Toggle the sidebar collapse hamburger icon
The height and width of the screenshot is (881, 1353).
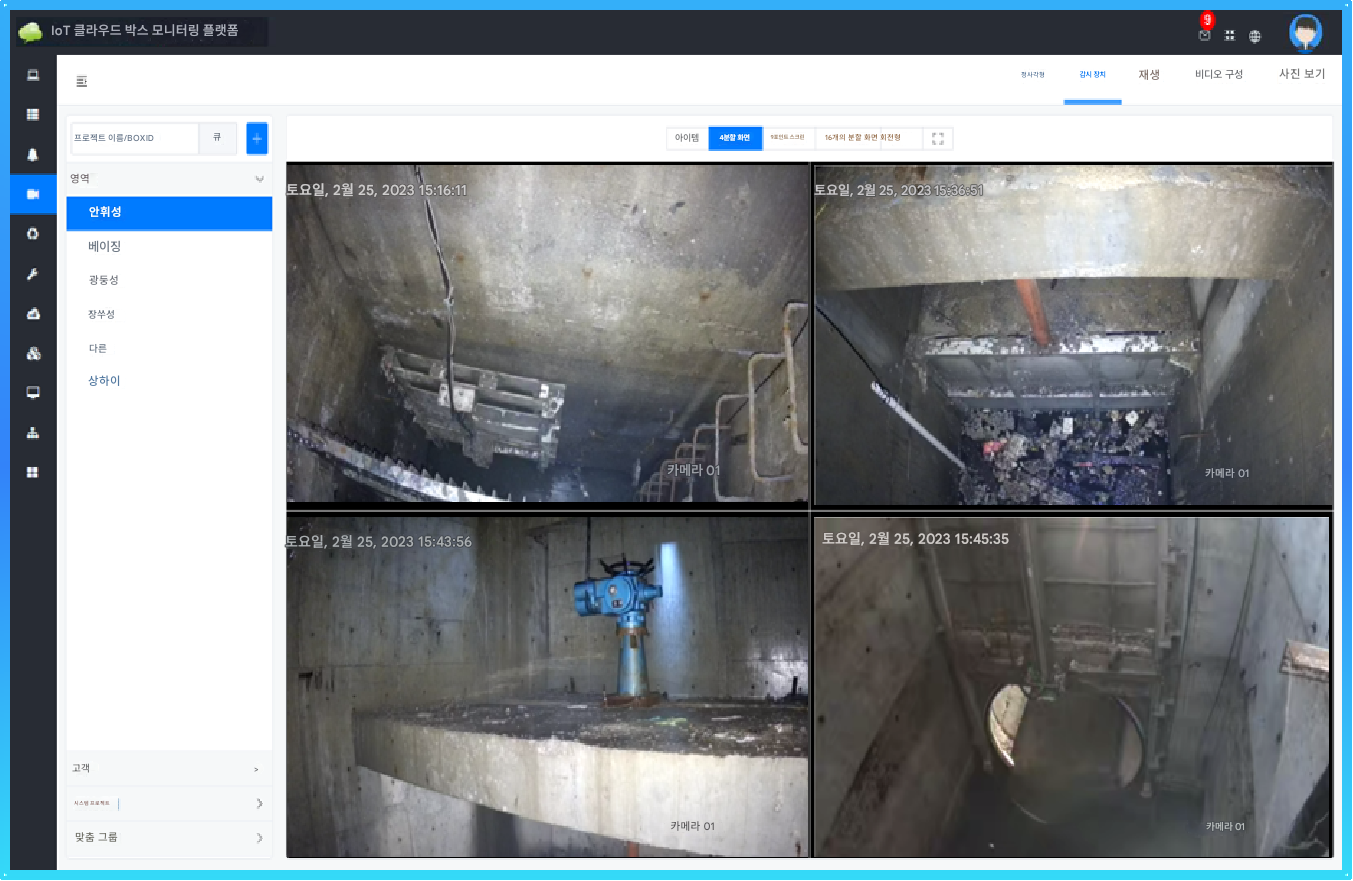(x=82, y=81)
